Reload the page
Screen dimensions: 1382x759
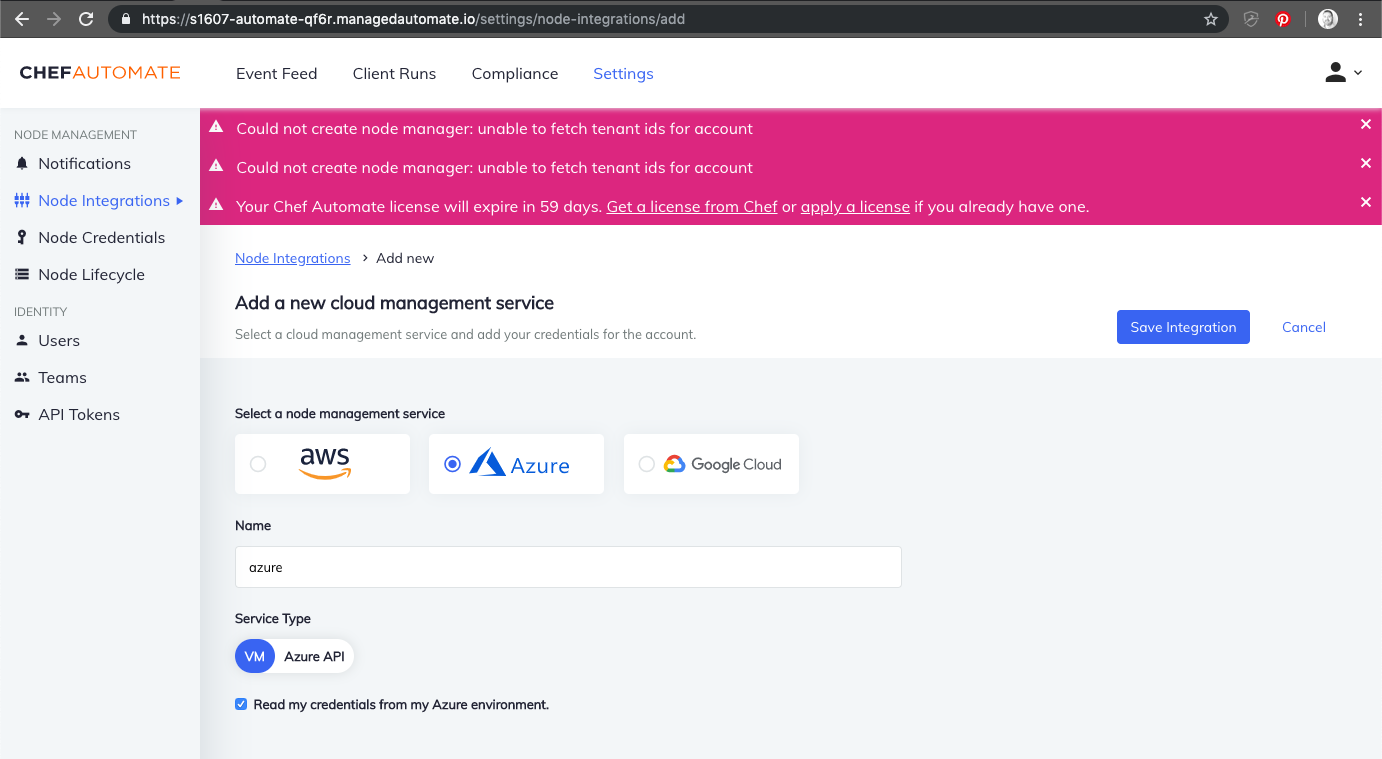click(x=86, y=18)
